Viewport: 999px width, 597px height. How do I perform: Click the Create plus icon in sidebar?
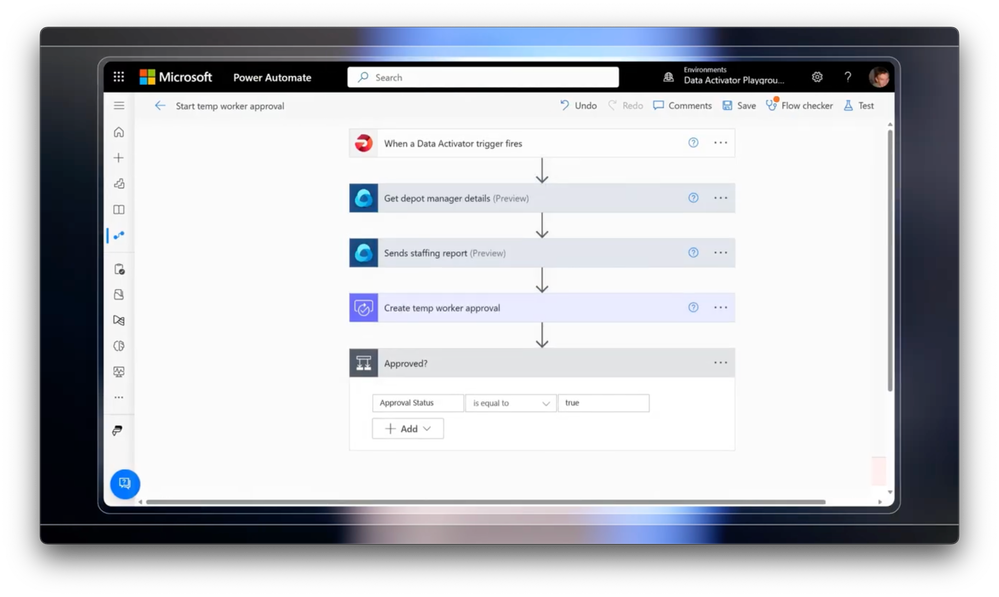point(119,157)
